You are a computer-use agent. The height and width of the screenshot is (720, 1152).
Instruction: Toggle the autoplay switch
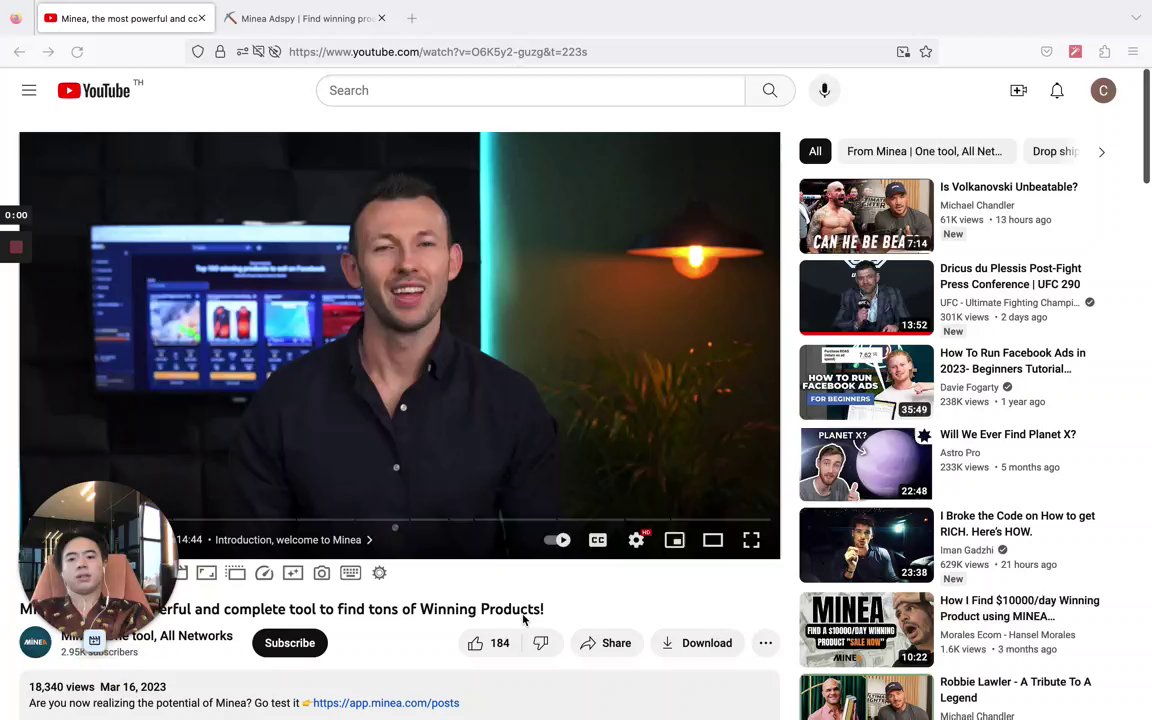pyautogui.click(x=557, y=540)
